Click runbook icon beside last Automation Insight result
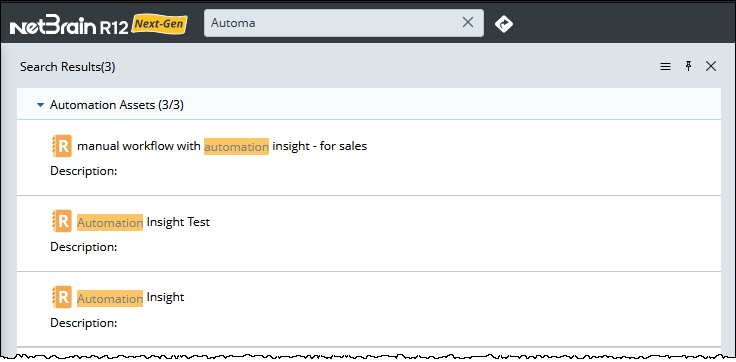Image resolution: width=736 pixels, height=362 pixels. pyautogui.click(x=61, y=297)
